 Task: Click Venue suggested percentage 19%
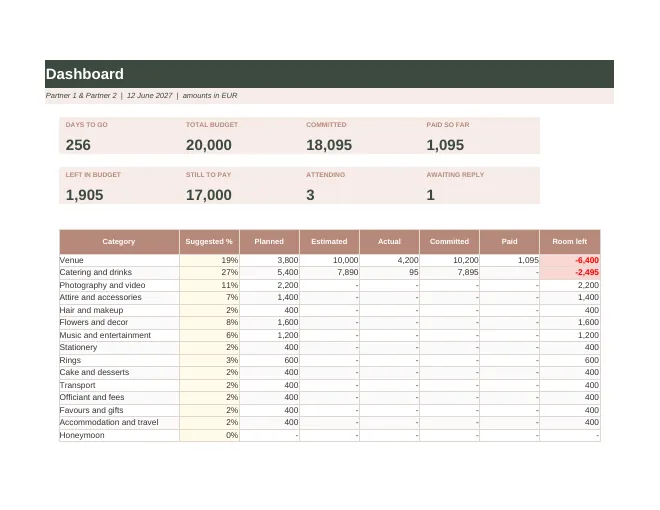(209, 260)
